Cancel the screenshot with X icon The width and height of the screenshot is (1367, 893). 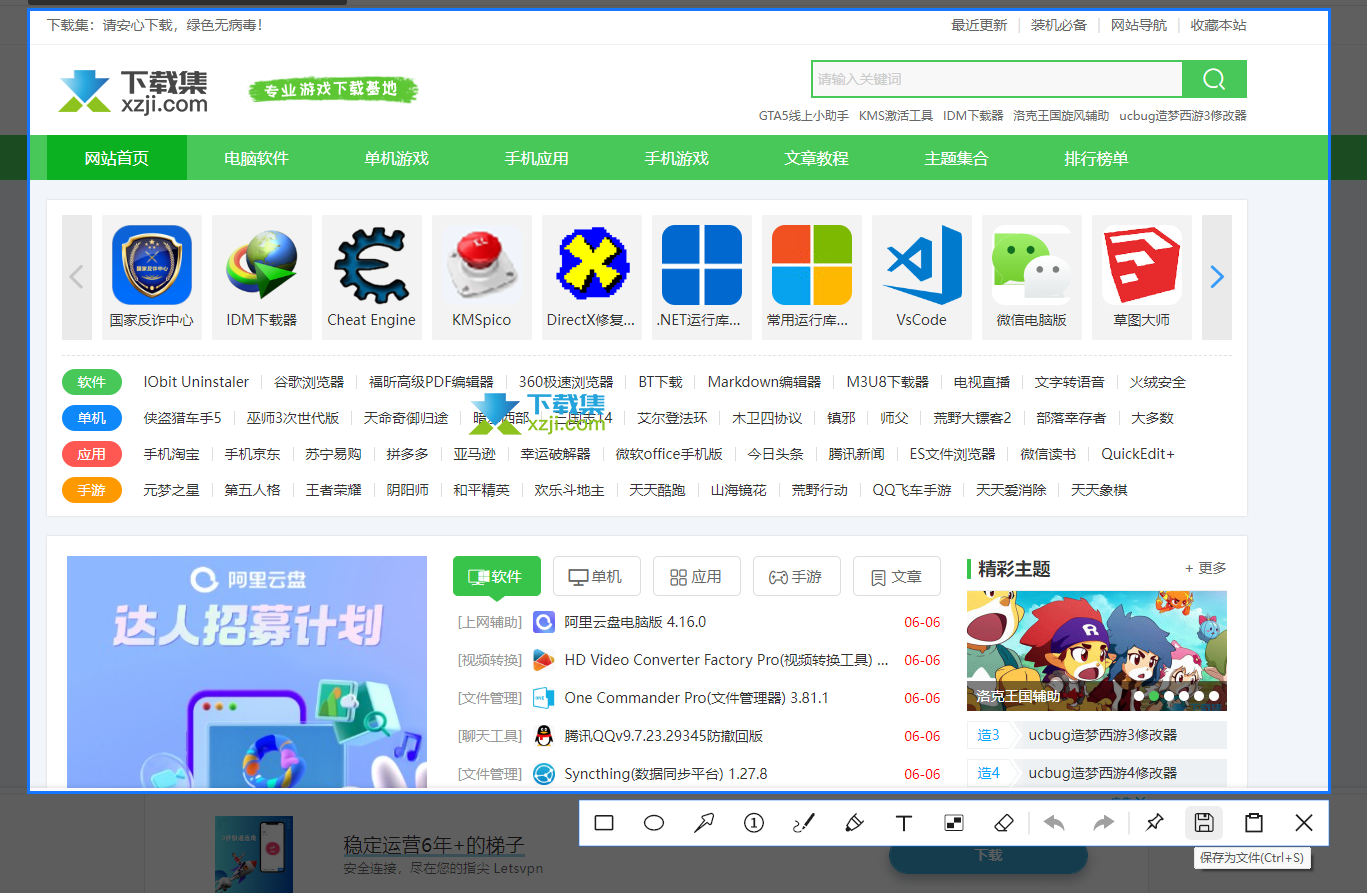pos(1304,823)
